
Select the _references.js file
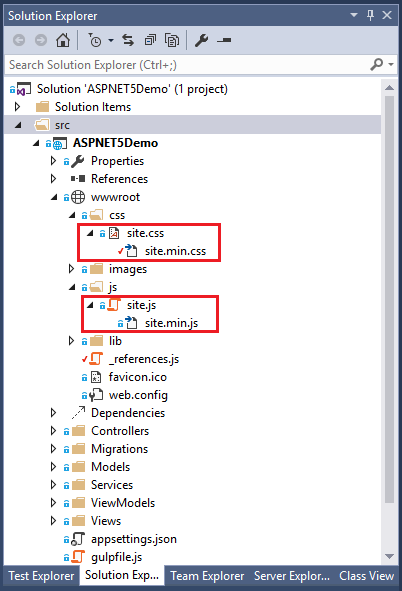point(144,359)
